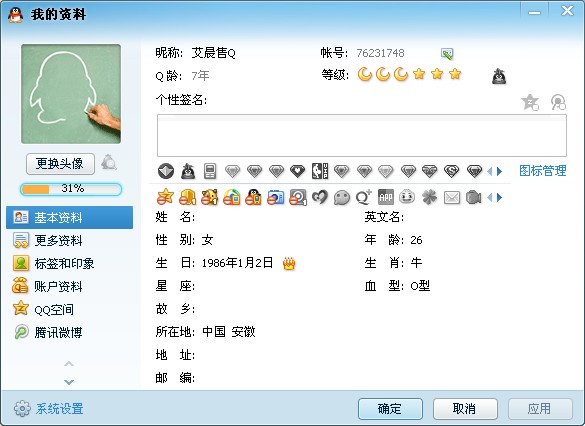Click the account number 76231748
This screenshot has height=426, width=585.
pos(380,53)
